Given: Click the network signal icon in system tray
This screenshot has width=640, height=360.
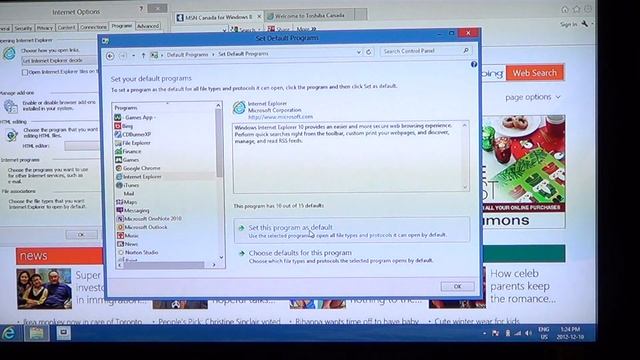Looking at the screenshot, I should pos(518,333).
